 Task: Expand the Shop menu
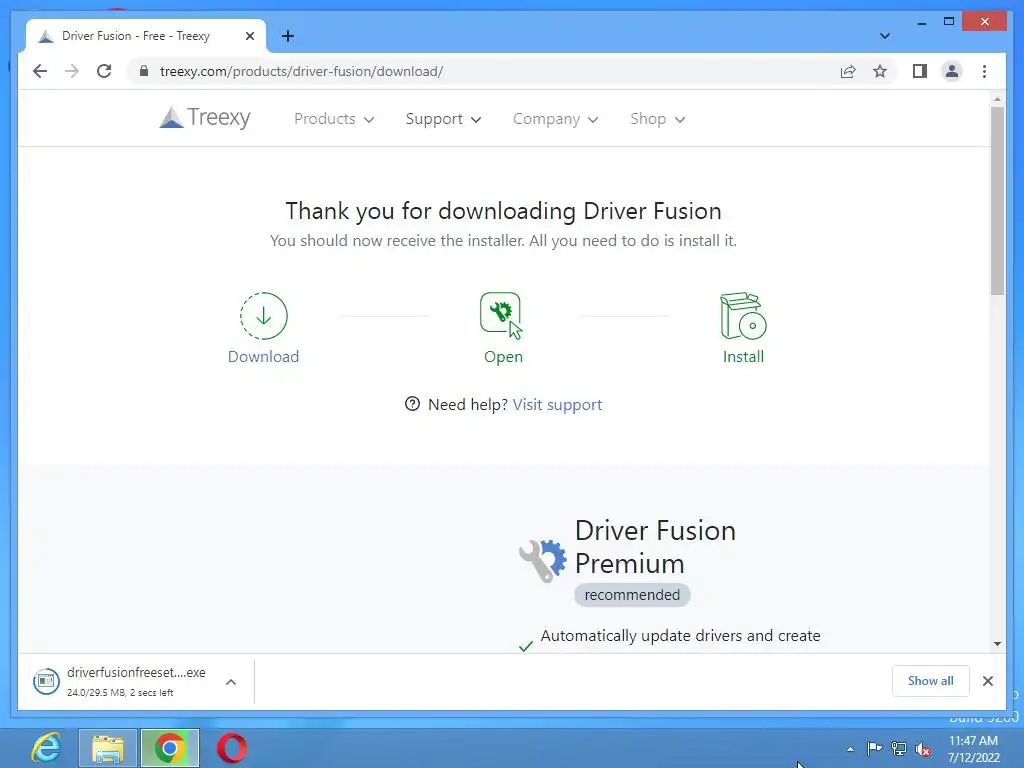pos(658,119)
